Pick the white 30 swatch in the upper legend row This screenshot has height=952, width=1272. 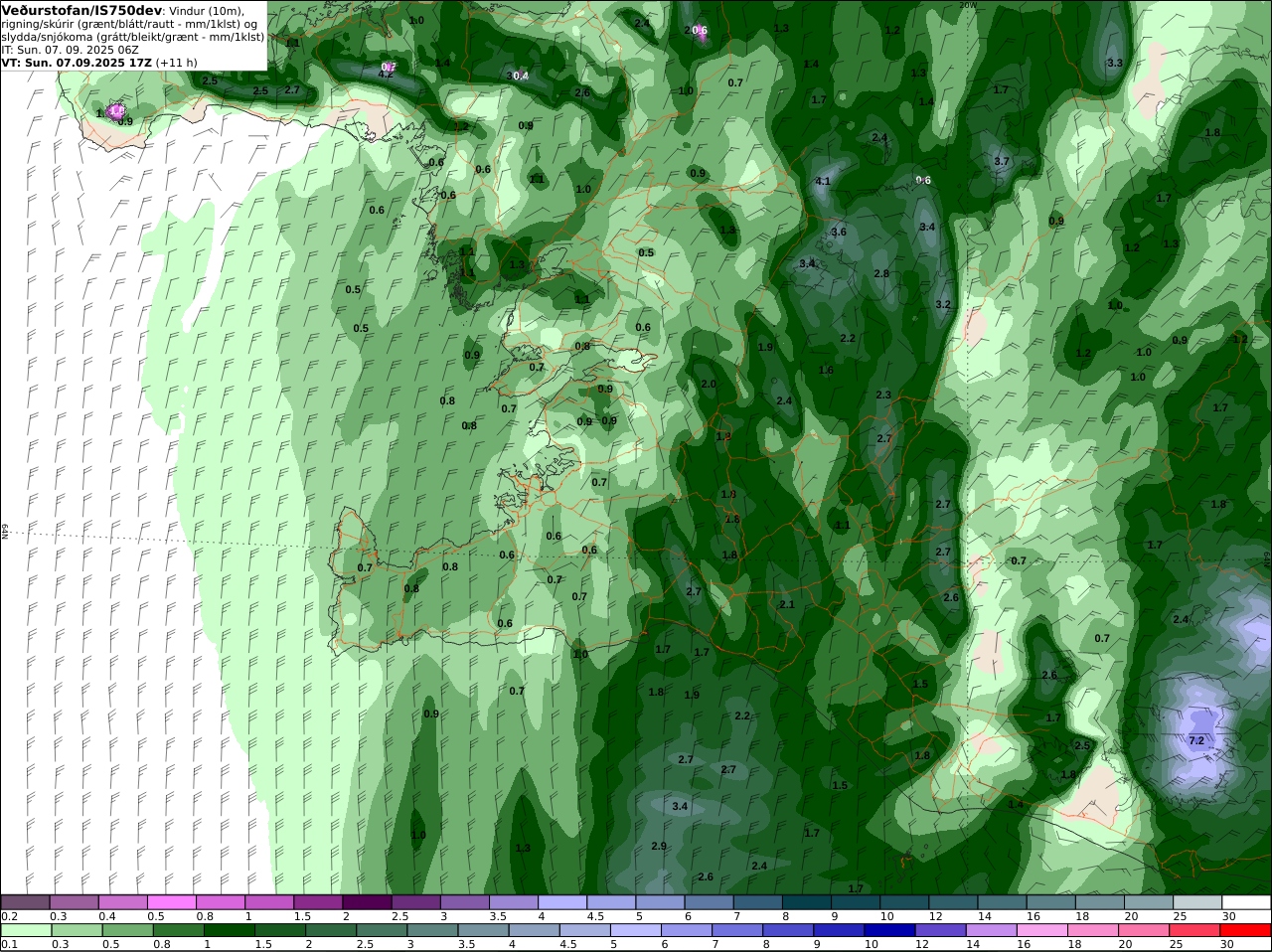1246,902
